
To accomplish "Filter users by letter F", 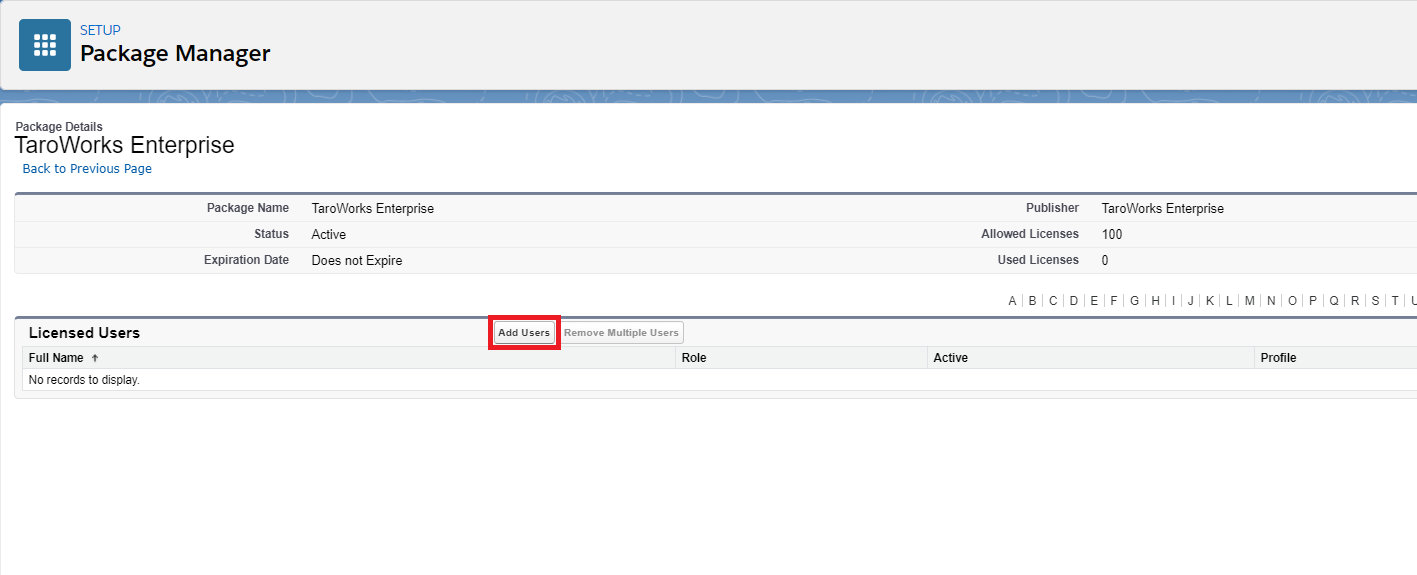I will (x=1114, y=301).
